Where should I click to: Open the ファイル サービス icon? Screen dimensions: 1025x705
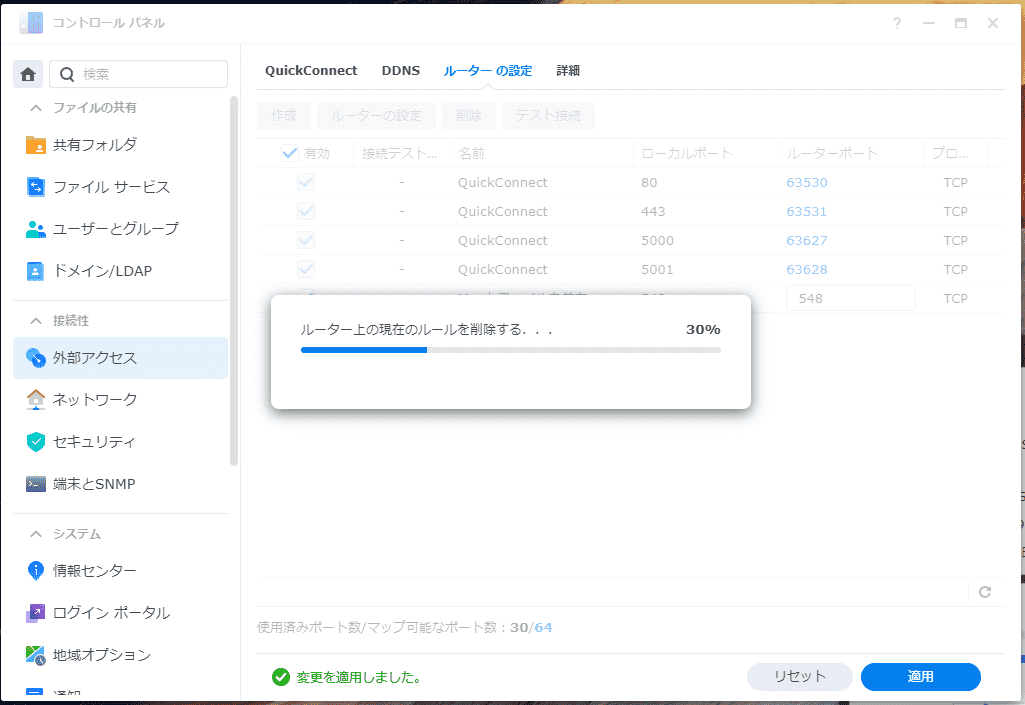[x=35, y=187]
